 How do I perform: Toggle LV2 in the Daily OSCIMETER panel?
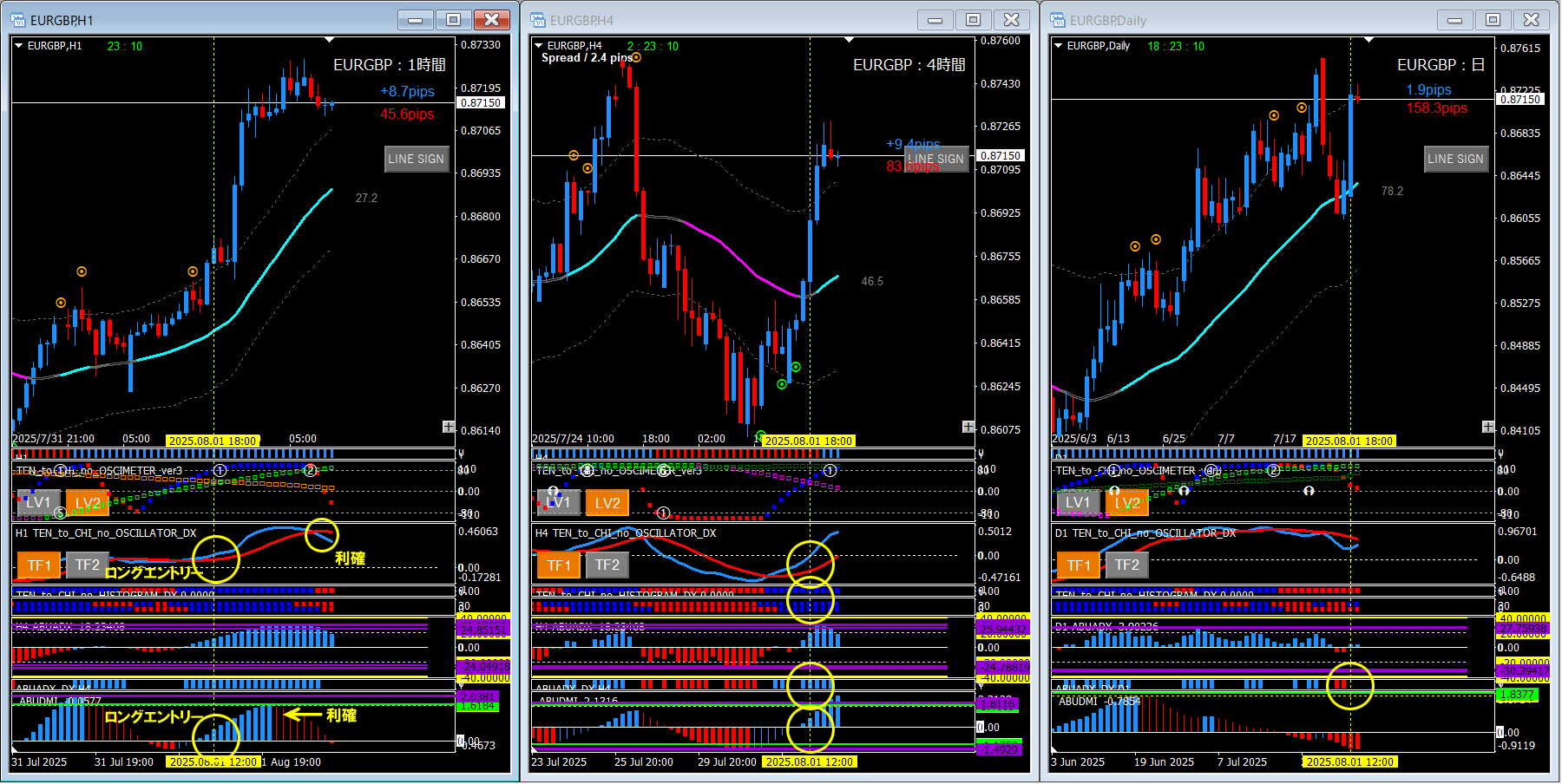tap(1127, 503)
